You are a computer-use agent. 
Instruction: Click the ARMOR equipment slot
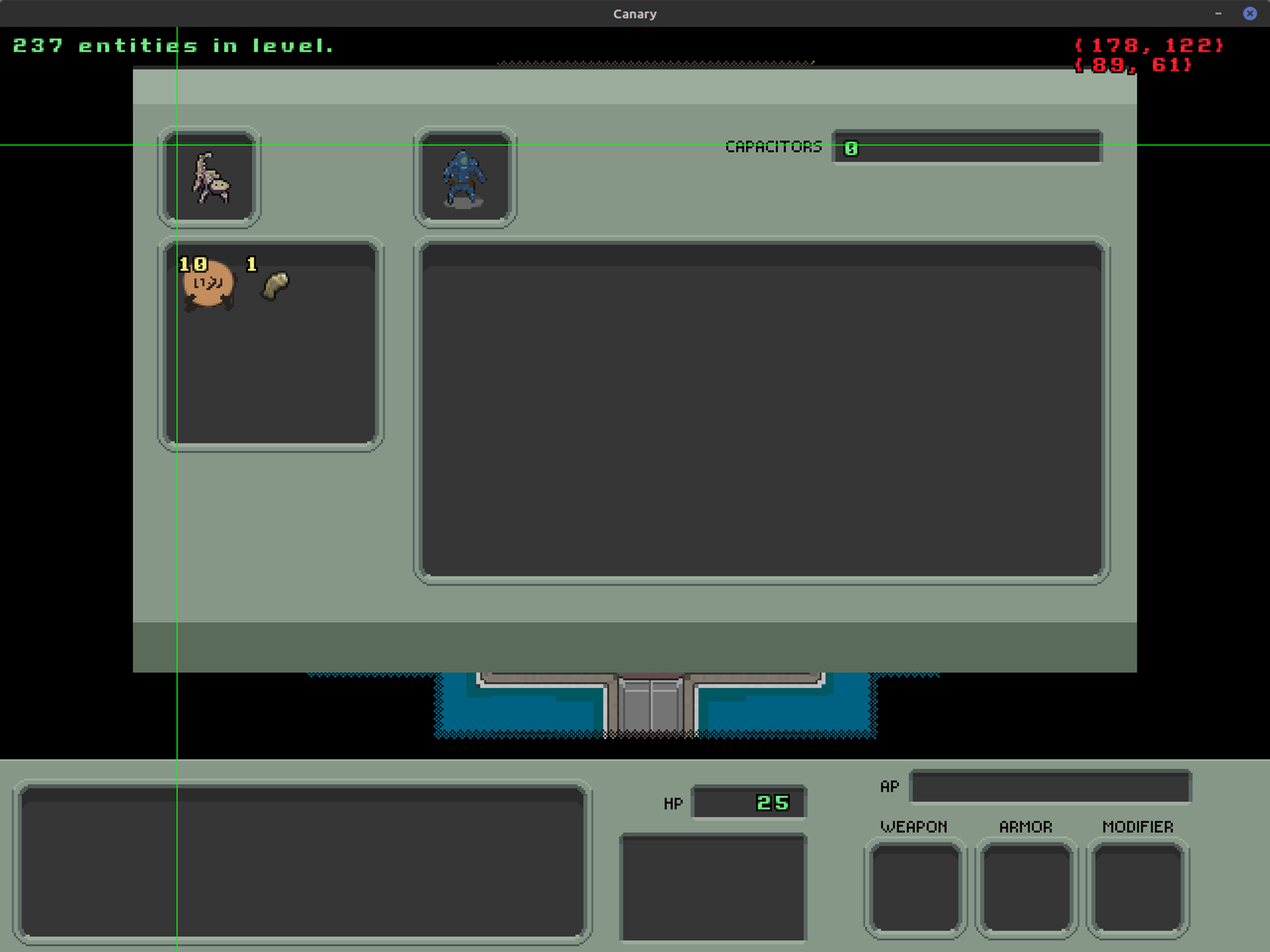pos(1027,886)
